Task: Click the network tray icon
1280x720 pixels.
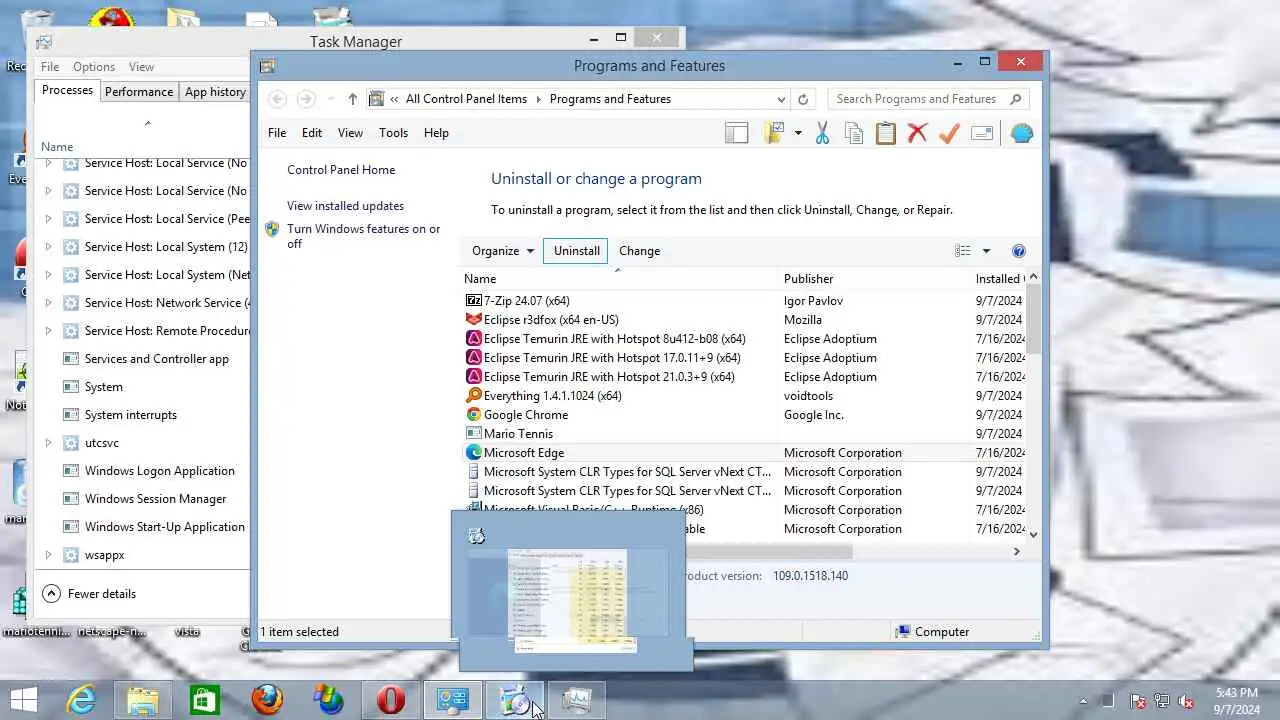Action: click(x=1163, y=702)
